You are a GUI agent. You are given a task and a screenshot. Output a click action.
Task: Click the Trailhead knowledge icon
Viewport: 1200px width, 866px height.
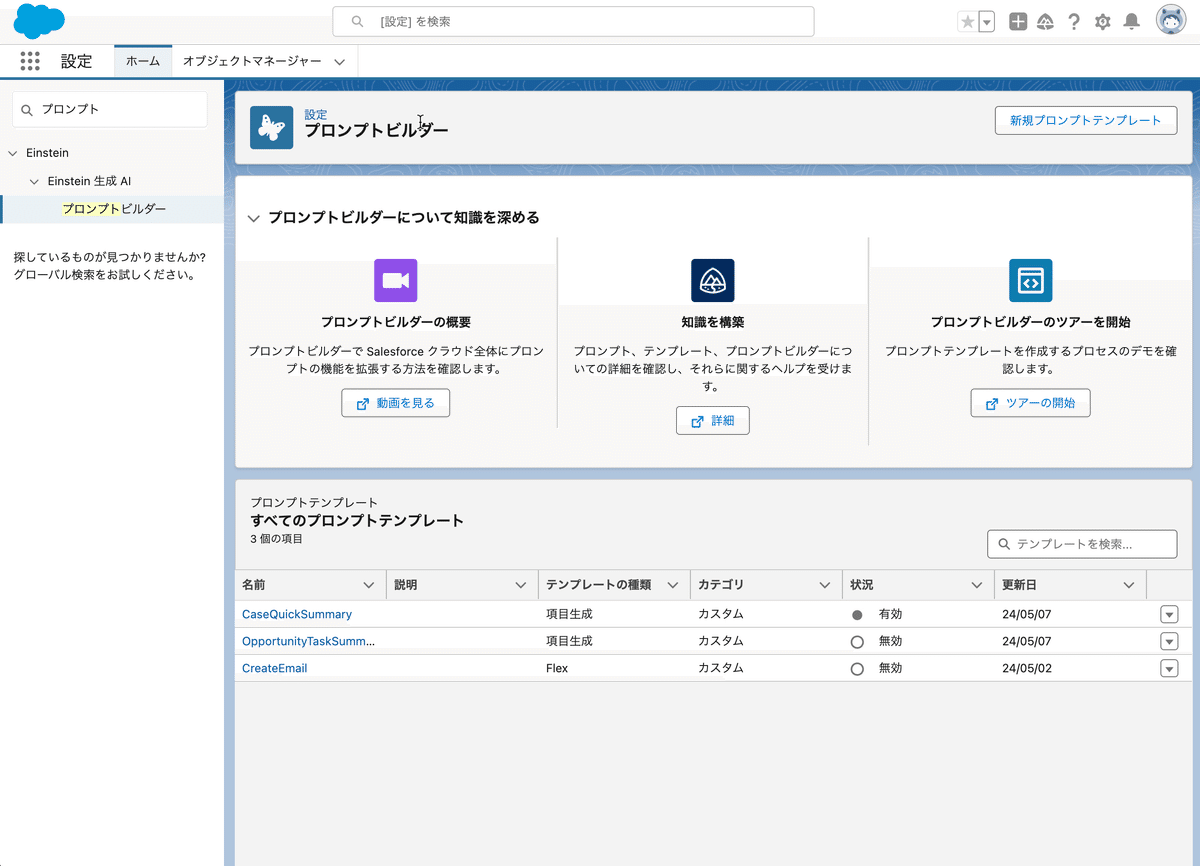pos(712,280)
